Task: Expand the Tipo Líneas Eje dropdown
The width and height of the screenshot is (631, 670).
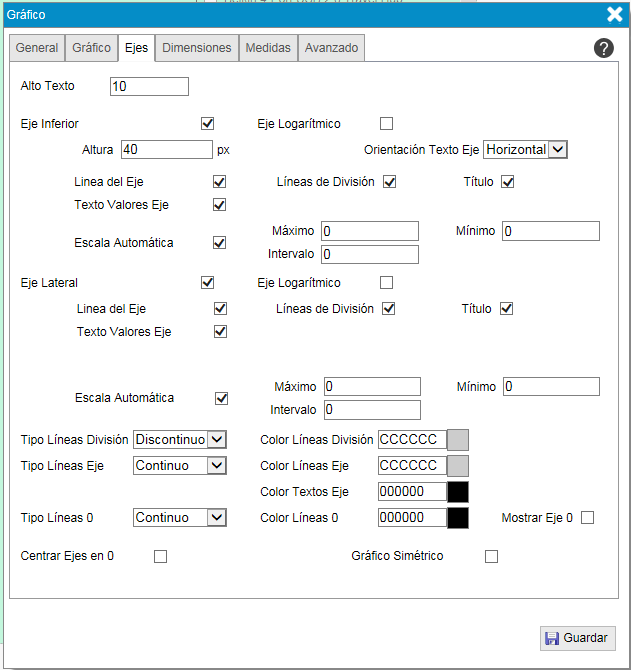Action: pos(180,465)
